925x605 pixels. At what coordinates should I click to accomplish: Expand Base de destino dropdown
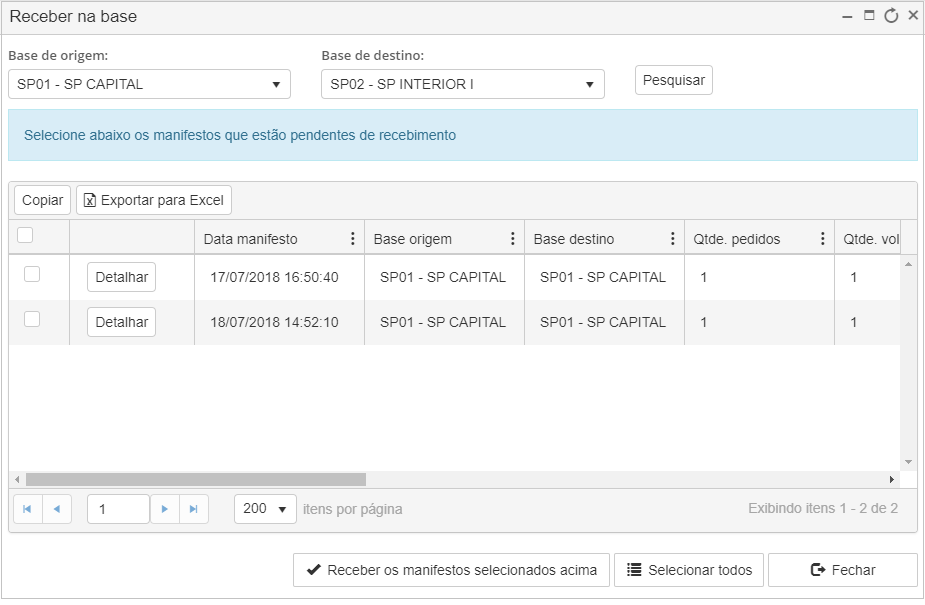tap(462, 84)
